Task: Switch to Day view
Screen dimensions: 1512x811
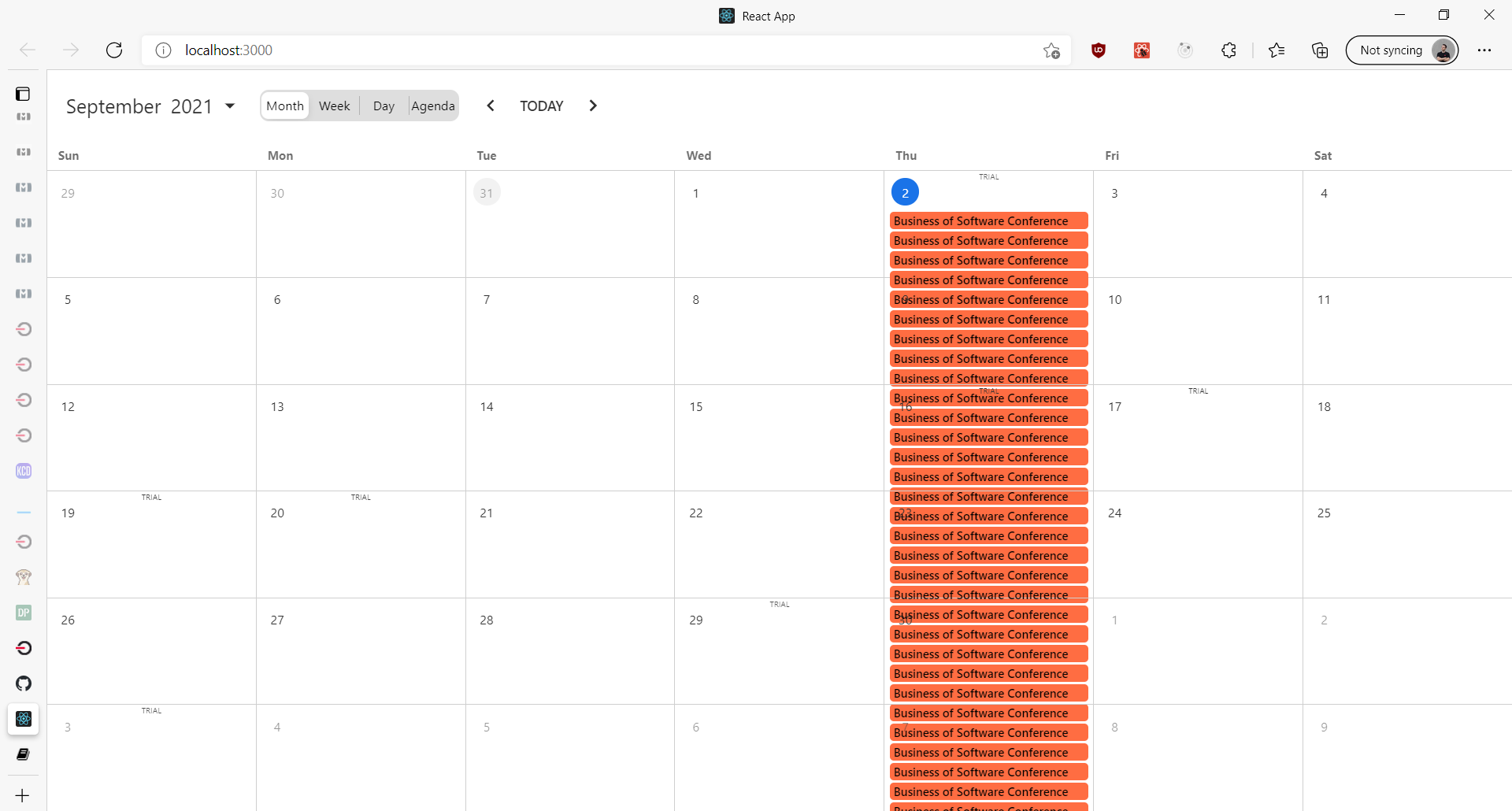Action: pos(384,106)
